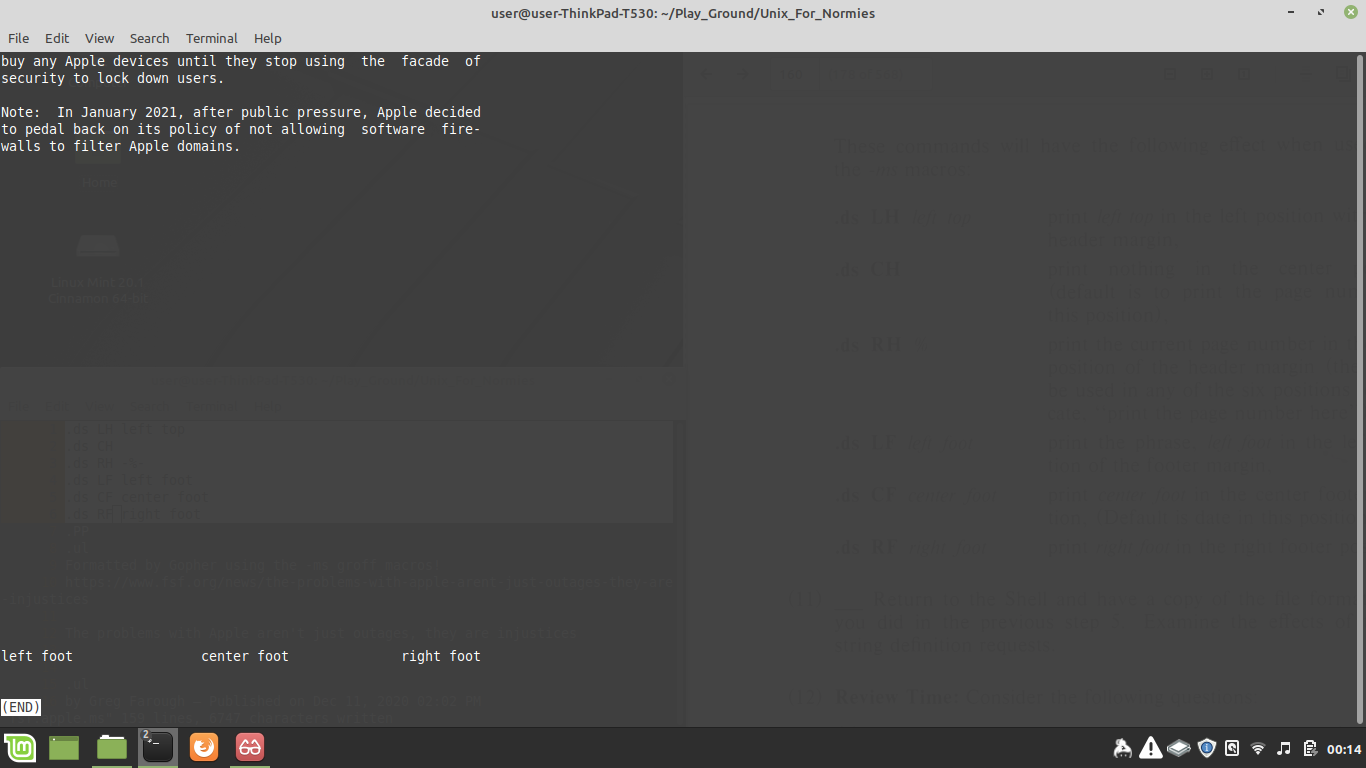Launch Firefox from the taskbar

coord(204,747)
